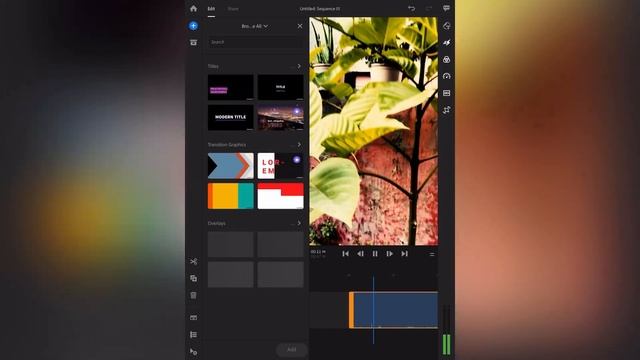This screenshot has width=640, height=360.
Task: Open the preview options menu icon
Action: point(432,254)
